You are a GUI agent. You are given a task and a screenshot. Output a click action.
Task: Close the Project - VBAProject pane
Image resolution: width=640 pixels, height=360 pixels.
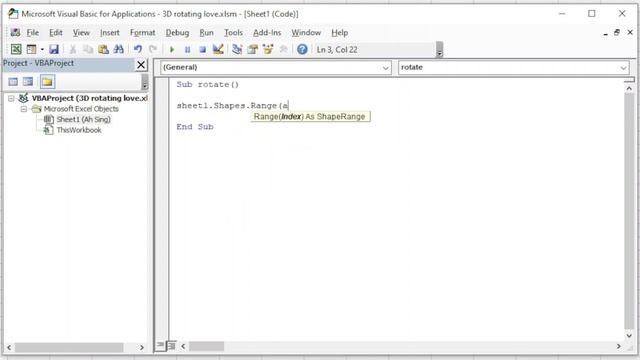coord(141,64)
